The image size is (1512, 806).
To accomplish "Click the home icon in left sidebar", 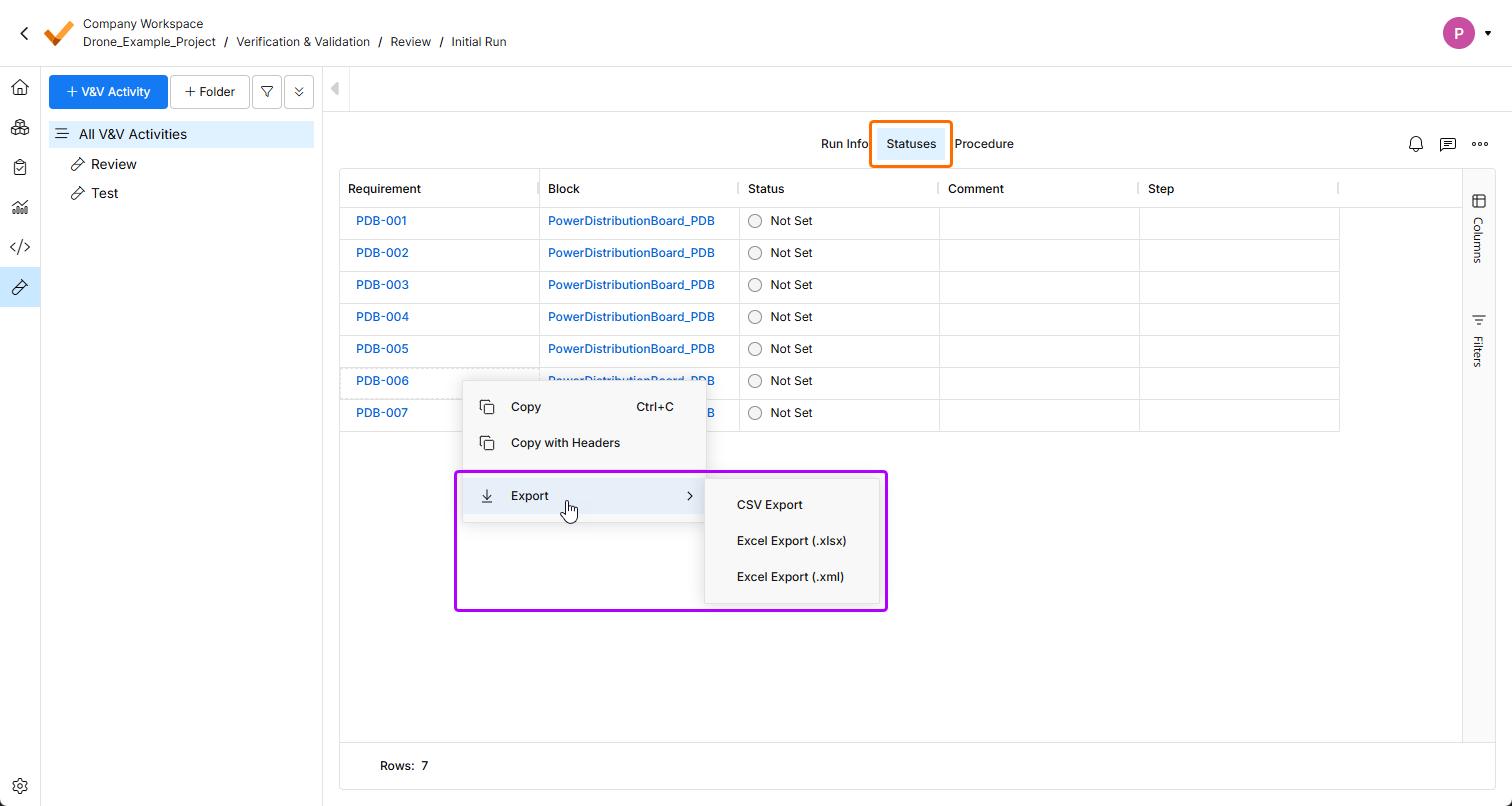I will click(19, 88).
